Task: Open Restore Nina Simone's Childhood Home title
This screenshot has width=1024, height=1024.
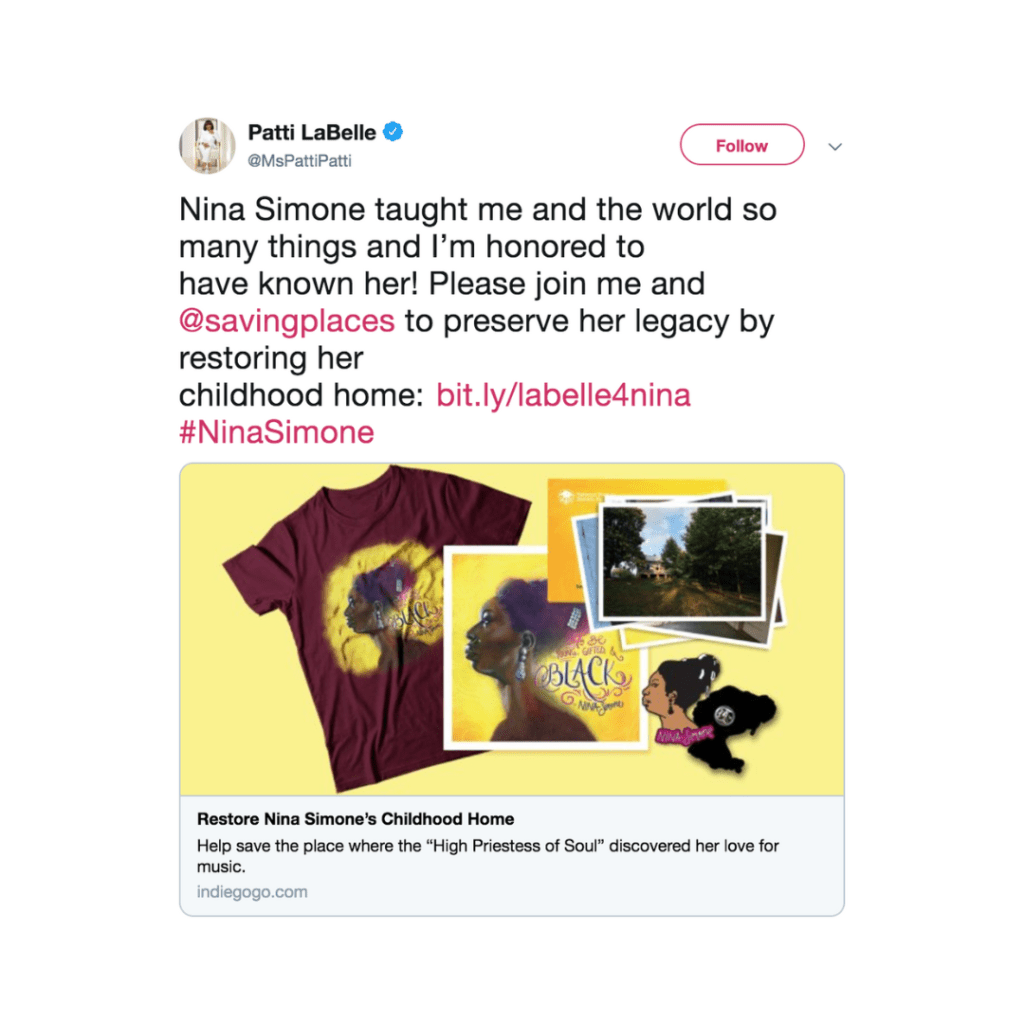Action: (x=355, y=819)
